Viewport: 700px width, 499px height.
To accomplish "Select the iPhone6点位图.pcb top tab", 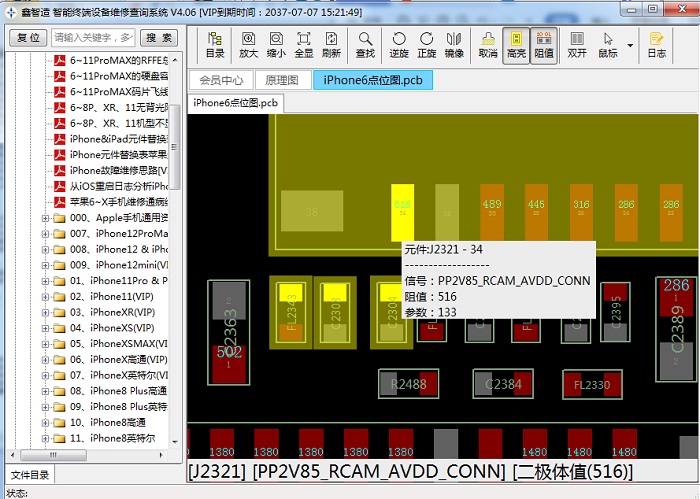I will pyautogui.click(x=373, y=80).
